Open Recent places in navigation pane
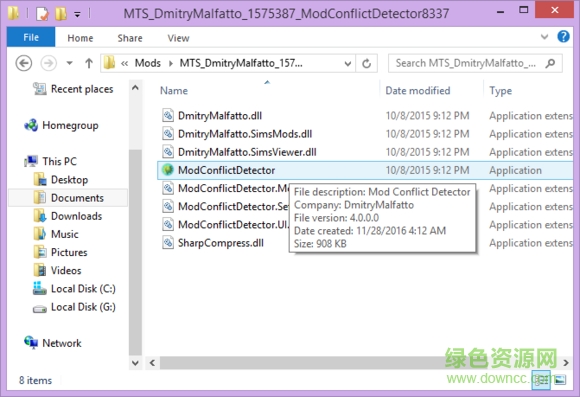 pyautogui.click(x=82, y=89)
